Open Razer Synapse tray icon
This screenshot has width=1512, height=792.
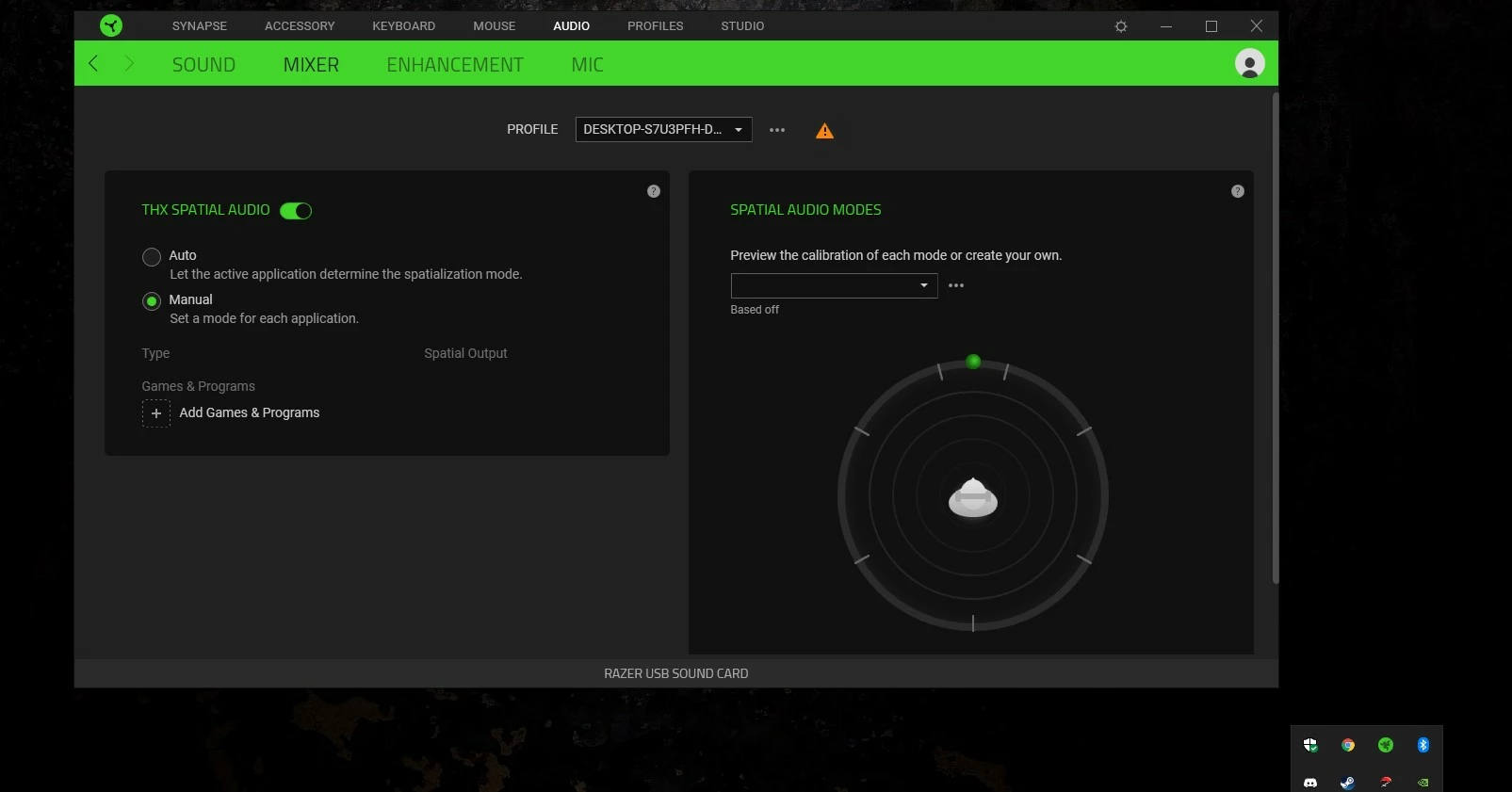pos(1386,745)
